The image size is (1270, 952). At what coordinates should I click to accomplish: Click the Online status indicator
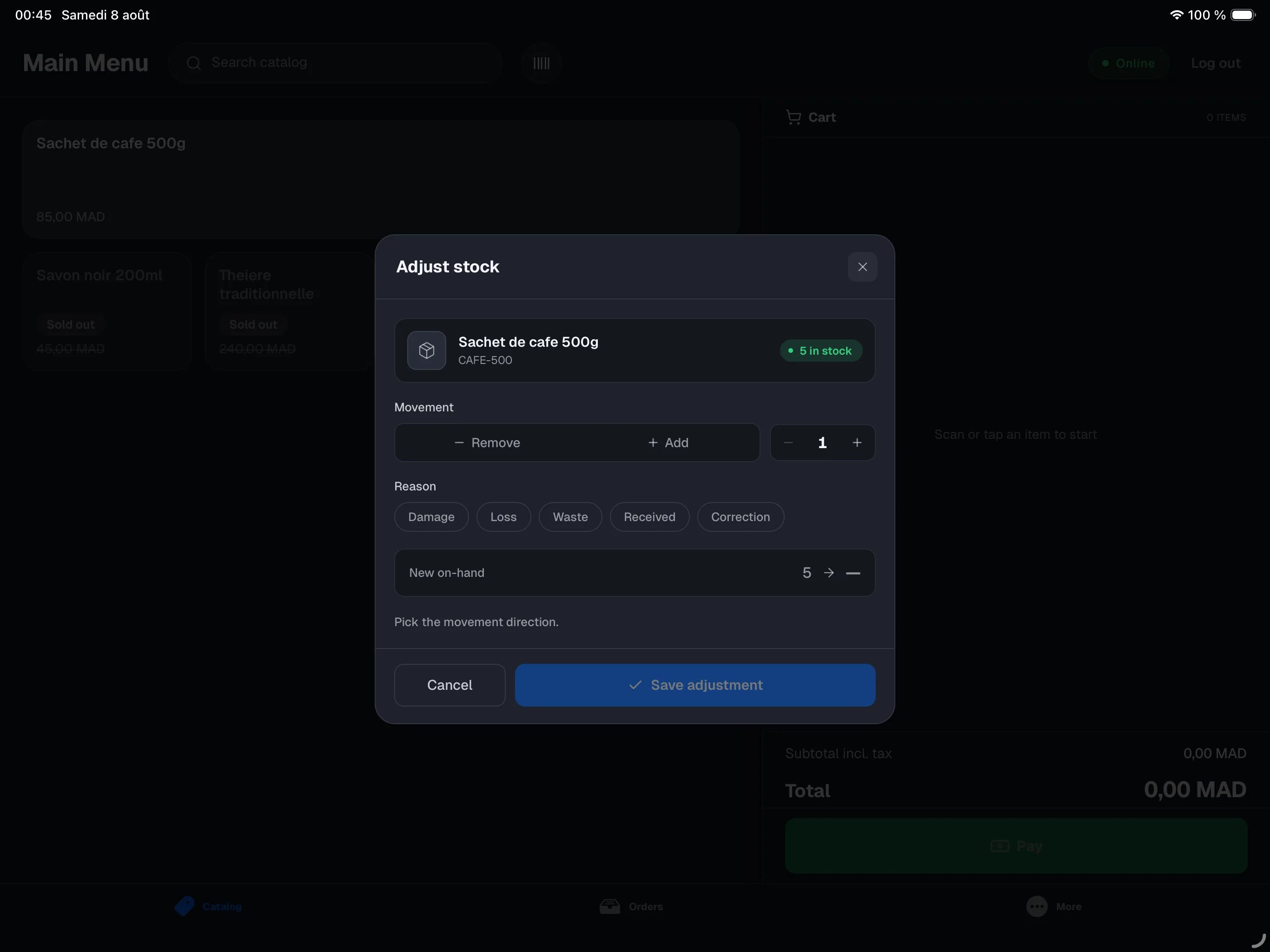tap(1128, 63)
